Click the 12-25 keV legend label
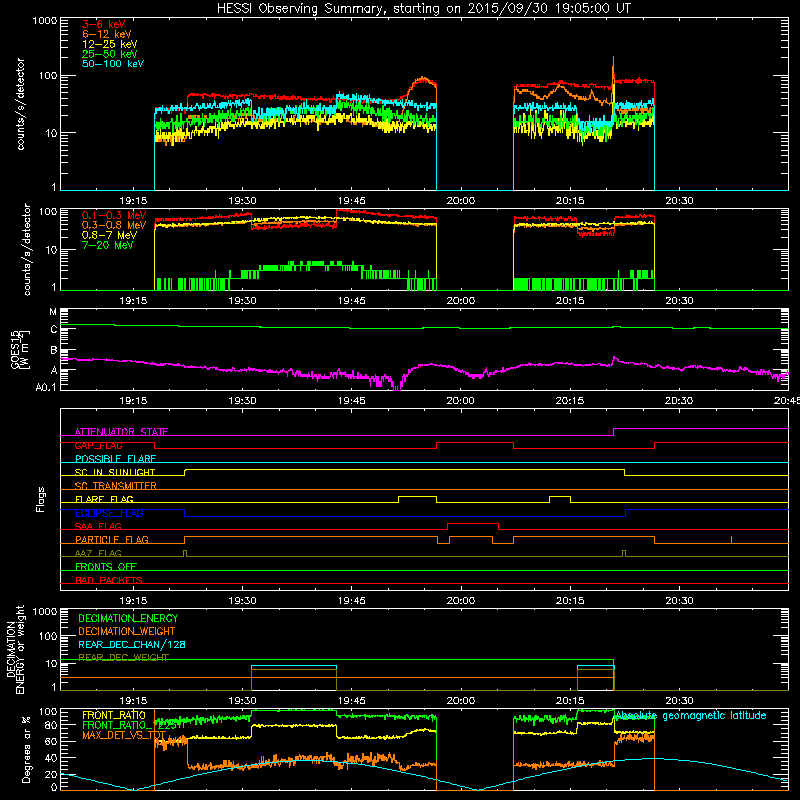800x800 pixels. [x=110, y=44]
